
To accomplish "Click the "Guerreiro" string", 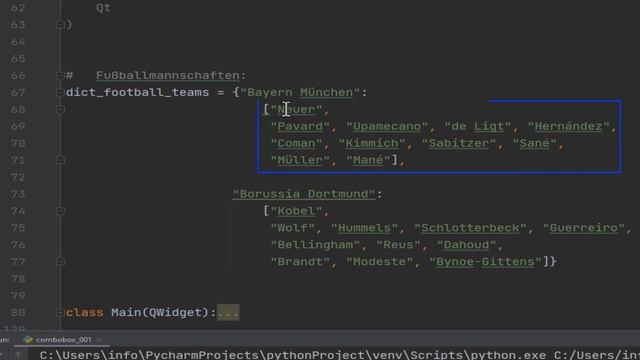I will point(584,228).
